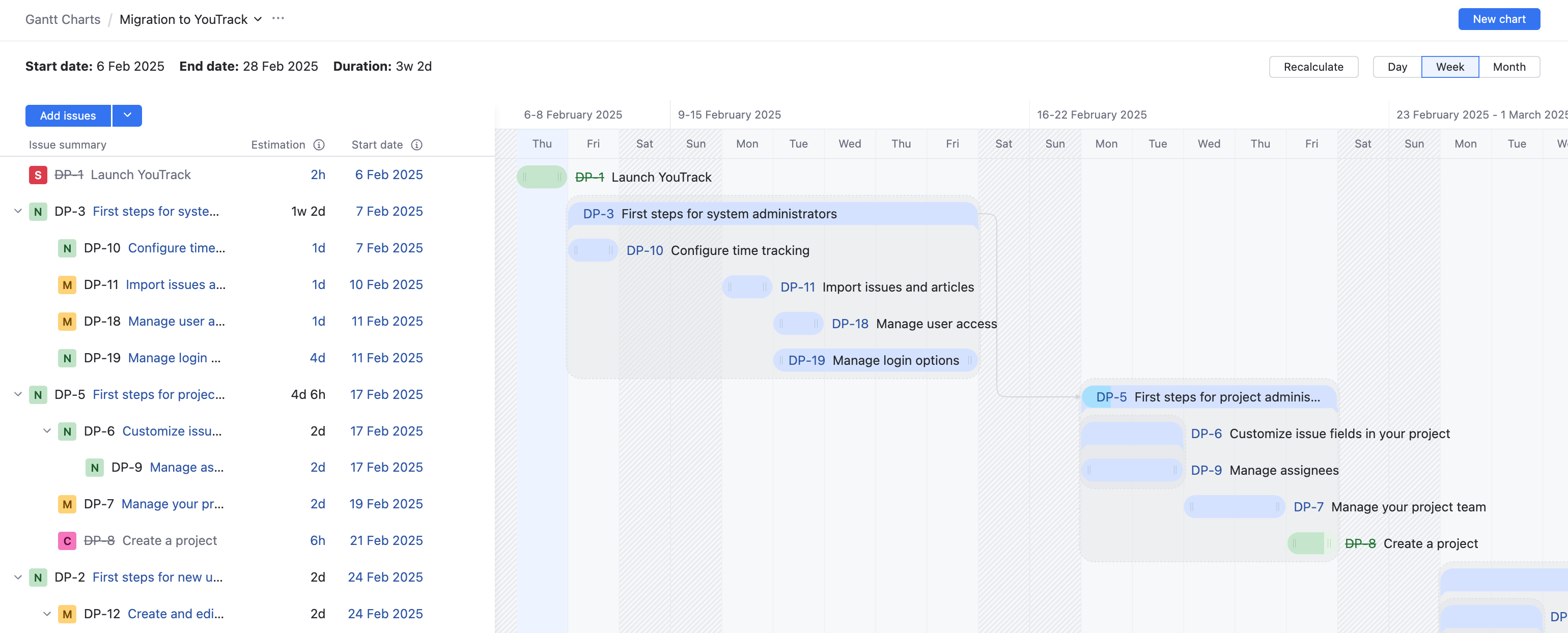
Task: Navigate back via the Gantt Charts breadcrumb
Action: (62, 19)
